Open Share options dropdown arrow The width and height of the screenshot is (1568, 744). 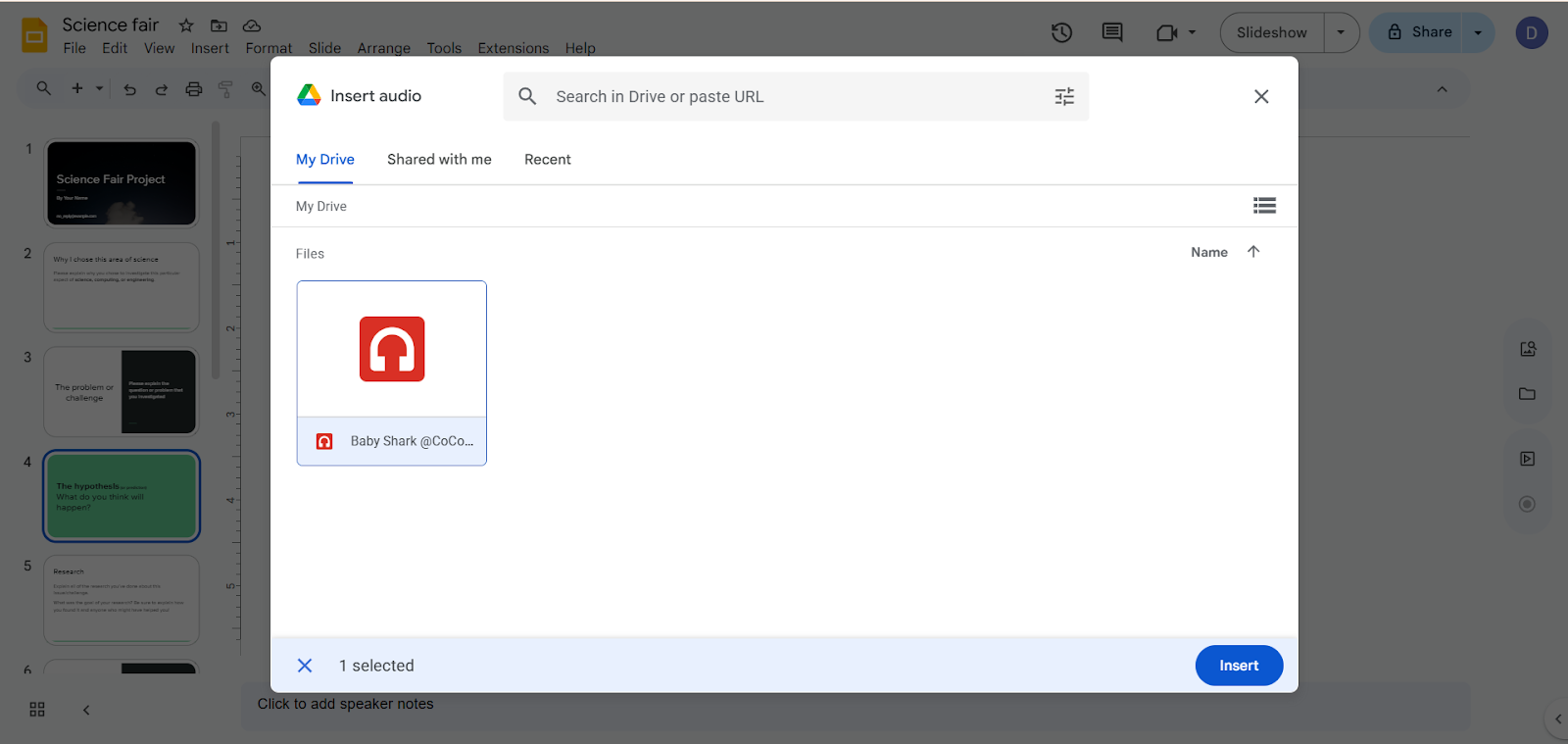[1478, 32]
